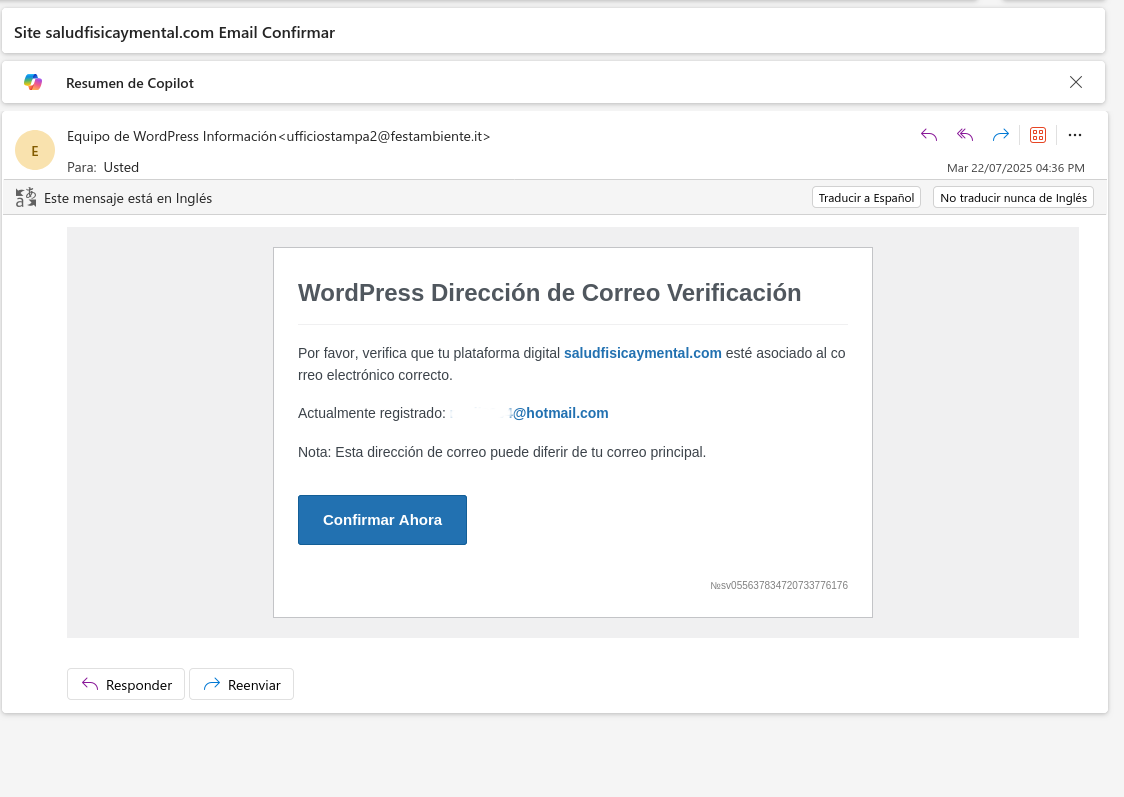
Task: Click the sender avatar with letter E
Action: (x=35, y=151)
